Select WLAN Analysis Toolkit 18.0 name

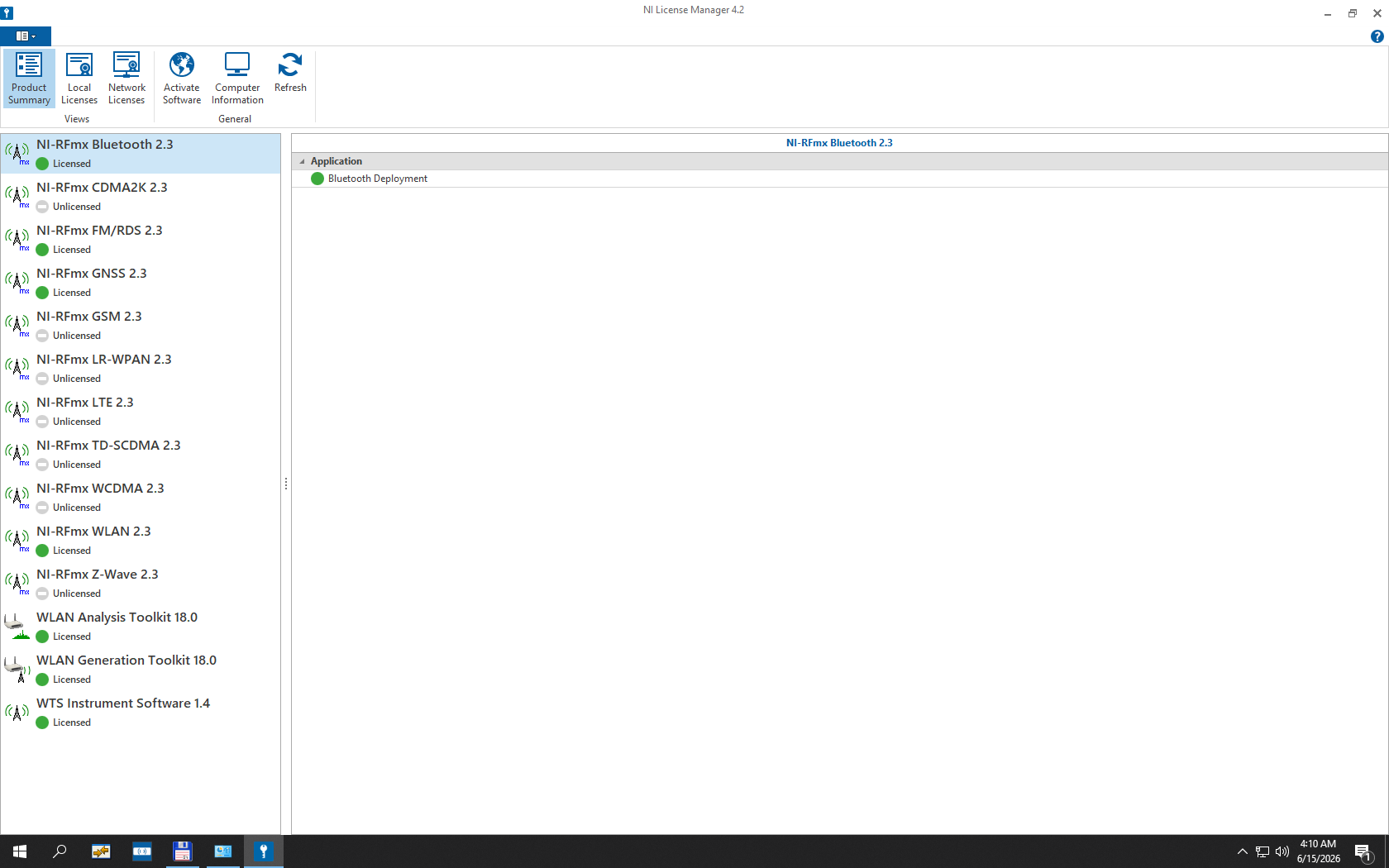pyautogui.click(x=117, y=618)
